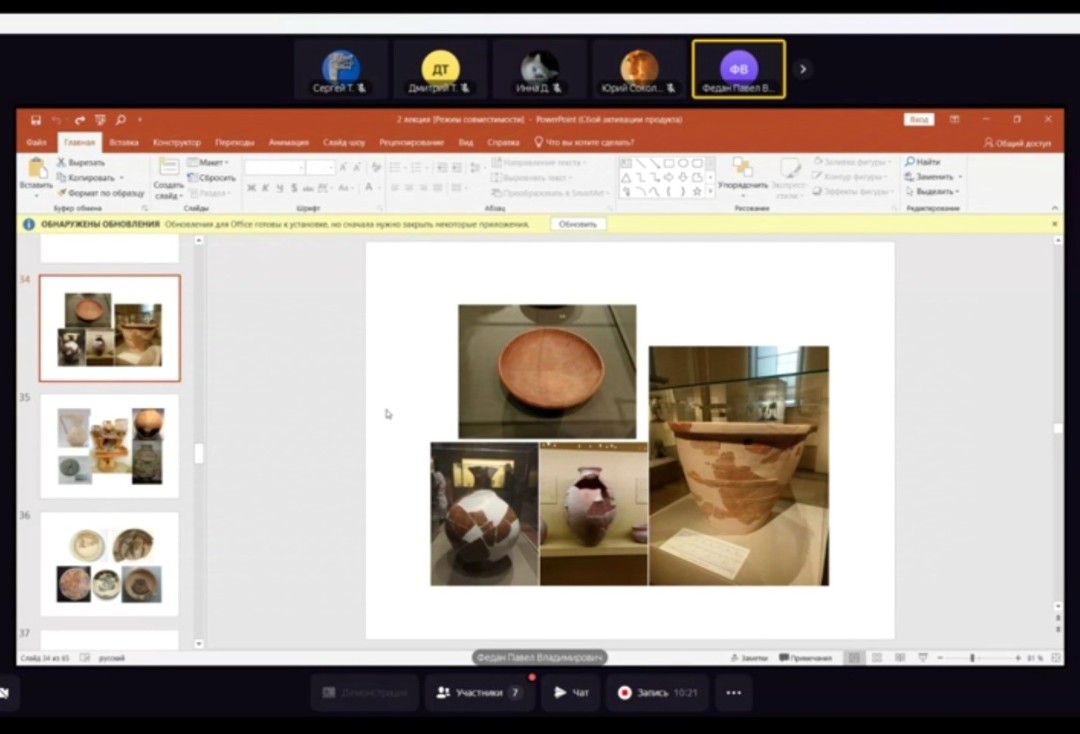Click the Find (Найти) search button
The width and height of the screenshot is (1080, 734).
[x=923, y=162]
